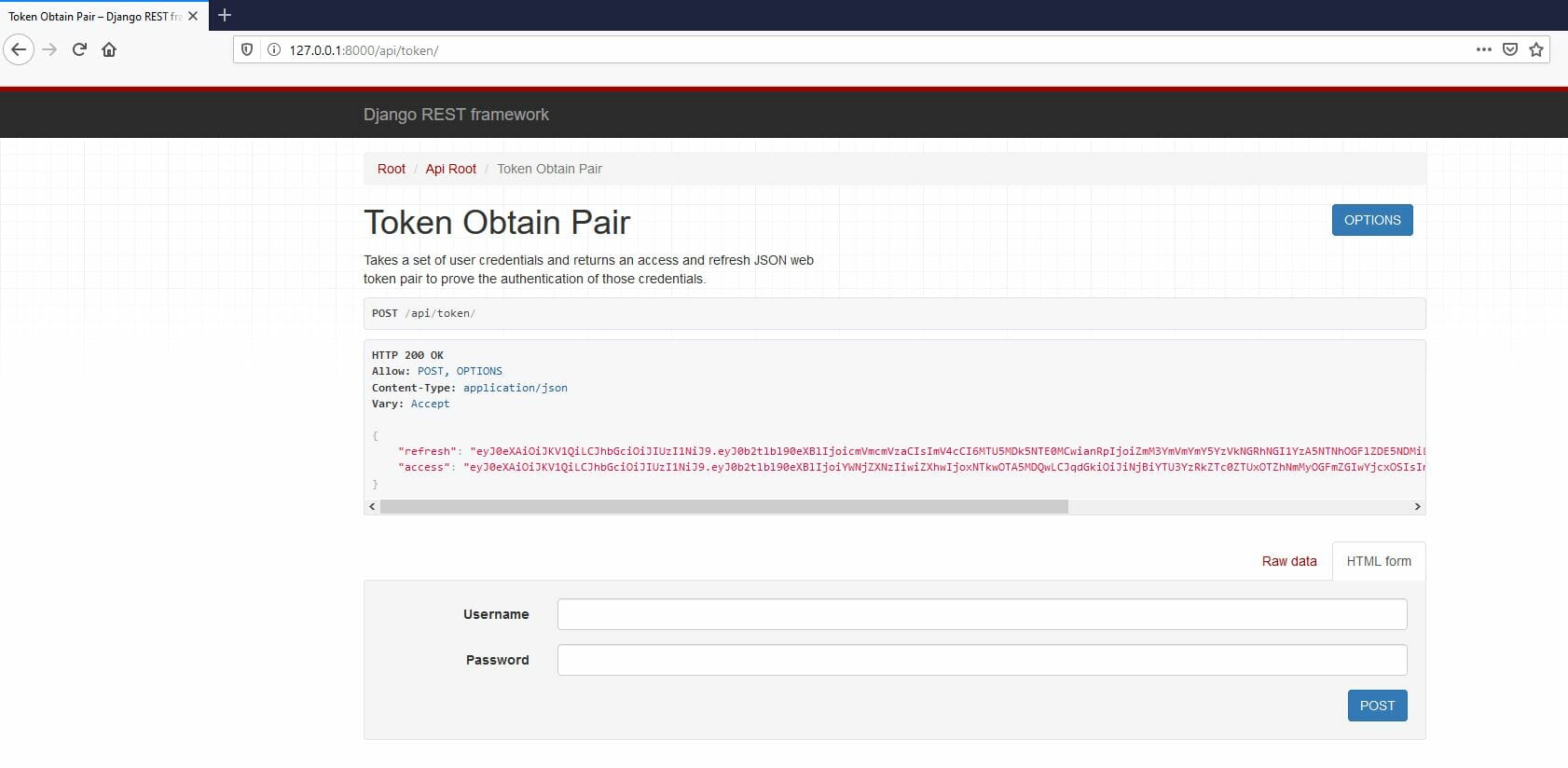Save page to Pocket icon
This screenshot has height=768, width=1568.
(1510, 49)
